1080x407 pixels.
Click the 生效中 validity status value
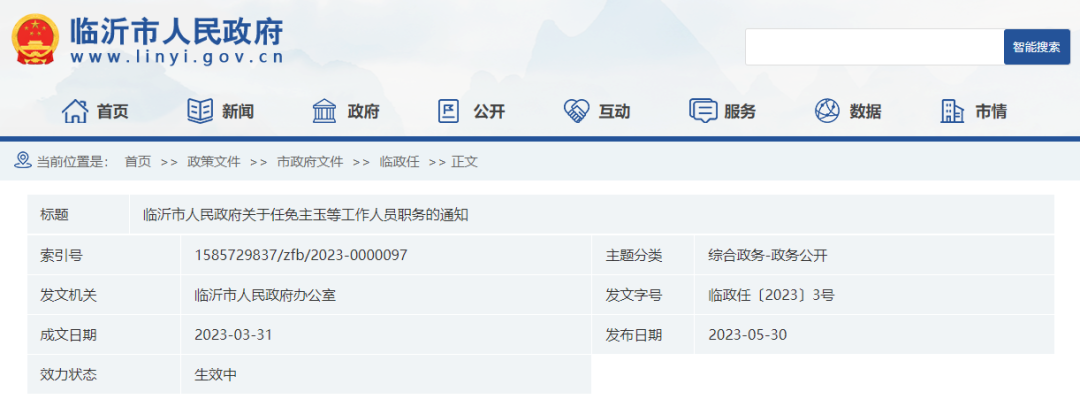tap(216, 375)
